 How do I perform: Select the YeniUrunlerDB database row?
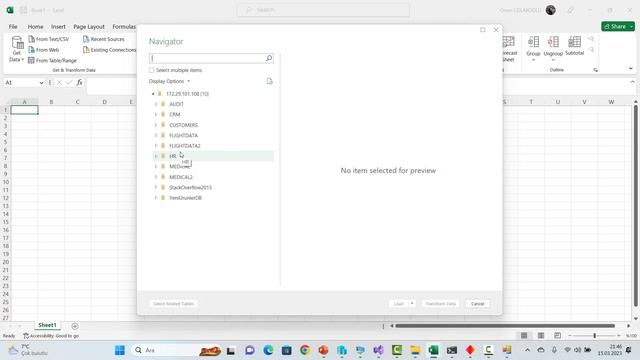click(213, 198)
